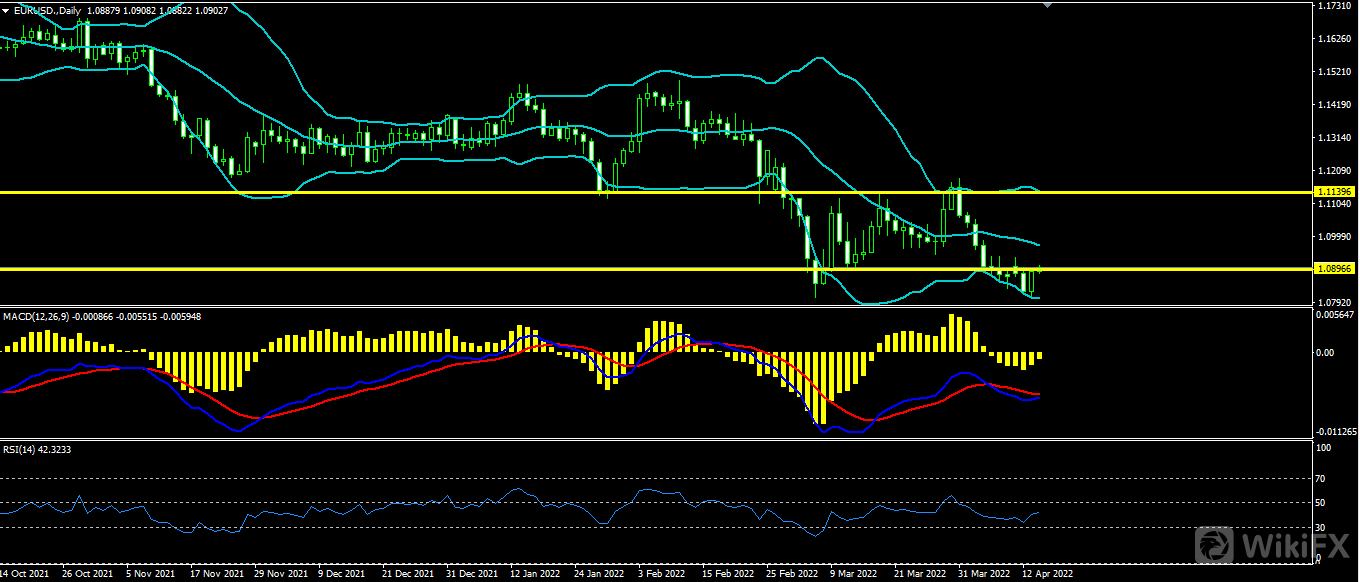Click the 29 Nov 2021 date label
Image resolution: width=1360 pixels, height=582 pixels.
(280, 575)
